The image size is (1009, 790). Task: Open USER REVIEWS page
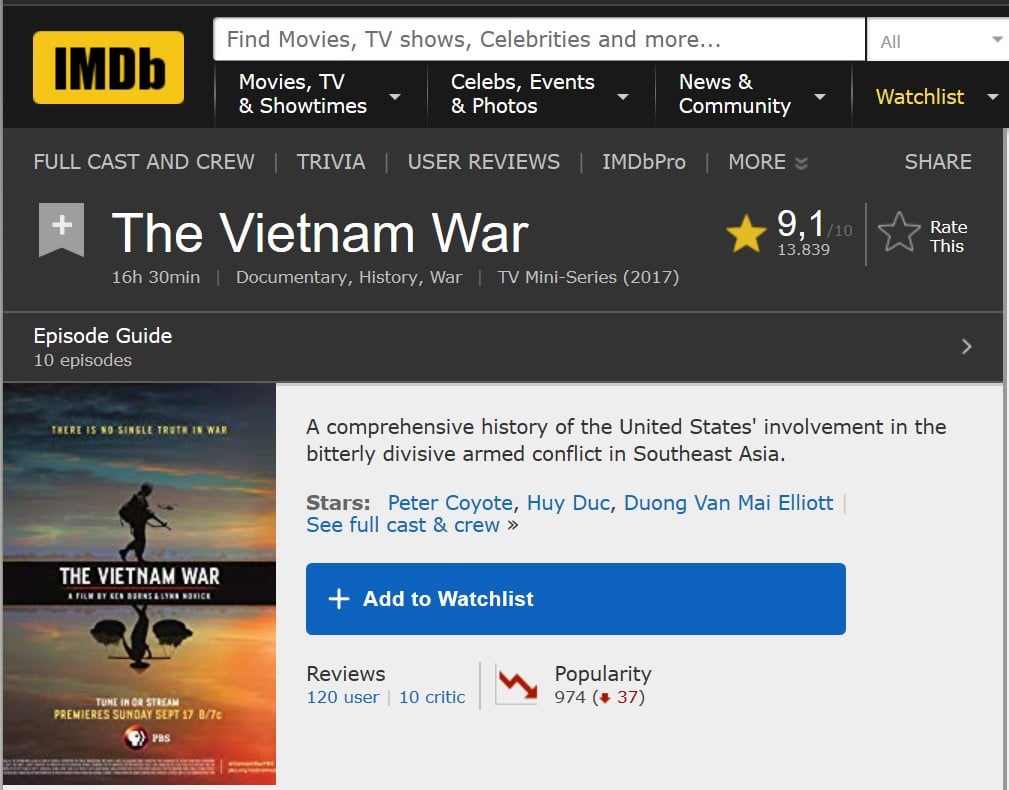tap(484, 162)
